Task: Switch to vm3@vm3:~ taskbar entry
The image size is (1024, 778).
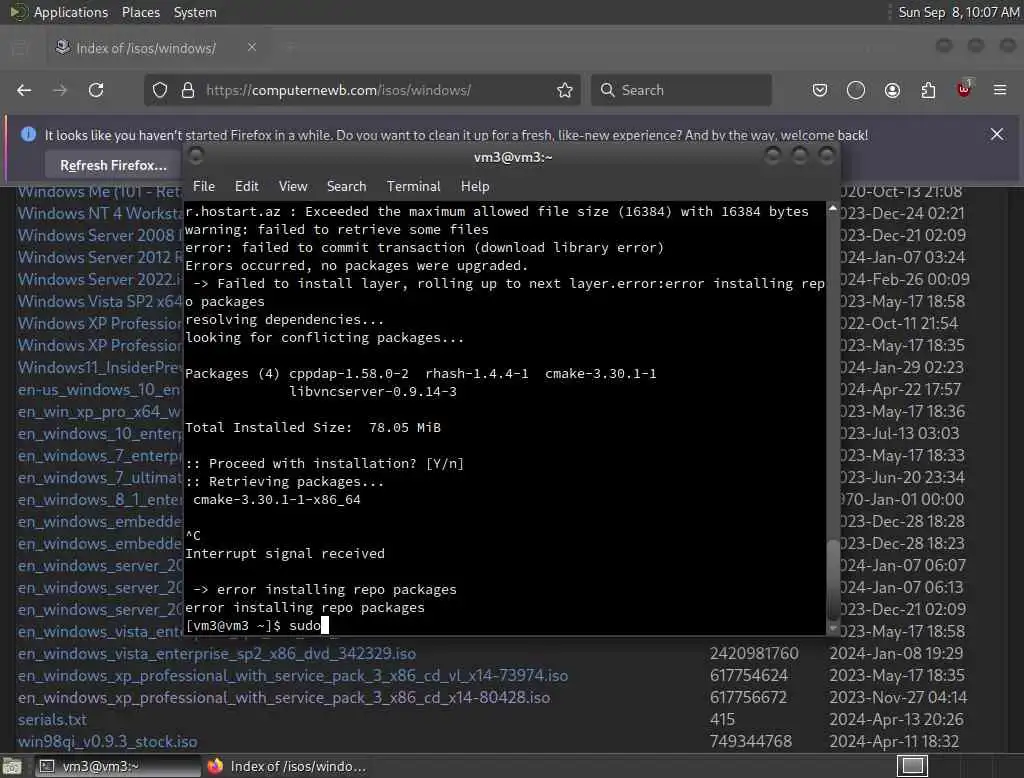Action: 118,766
